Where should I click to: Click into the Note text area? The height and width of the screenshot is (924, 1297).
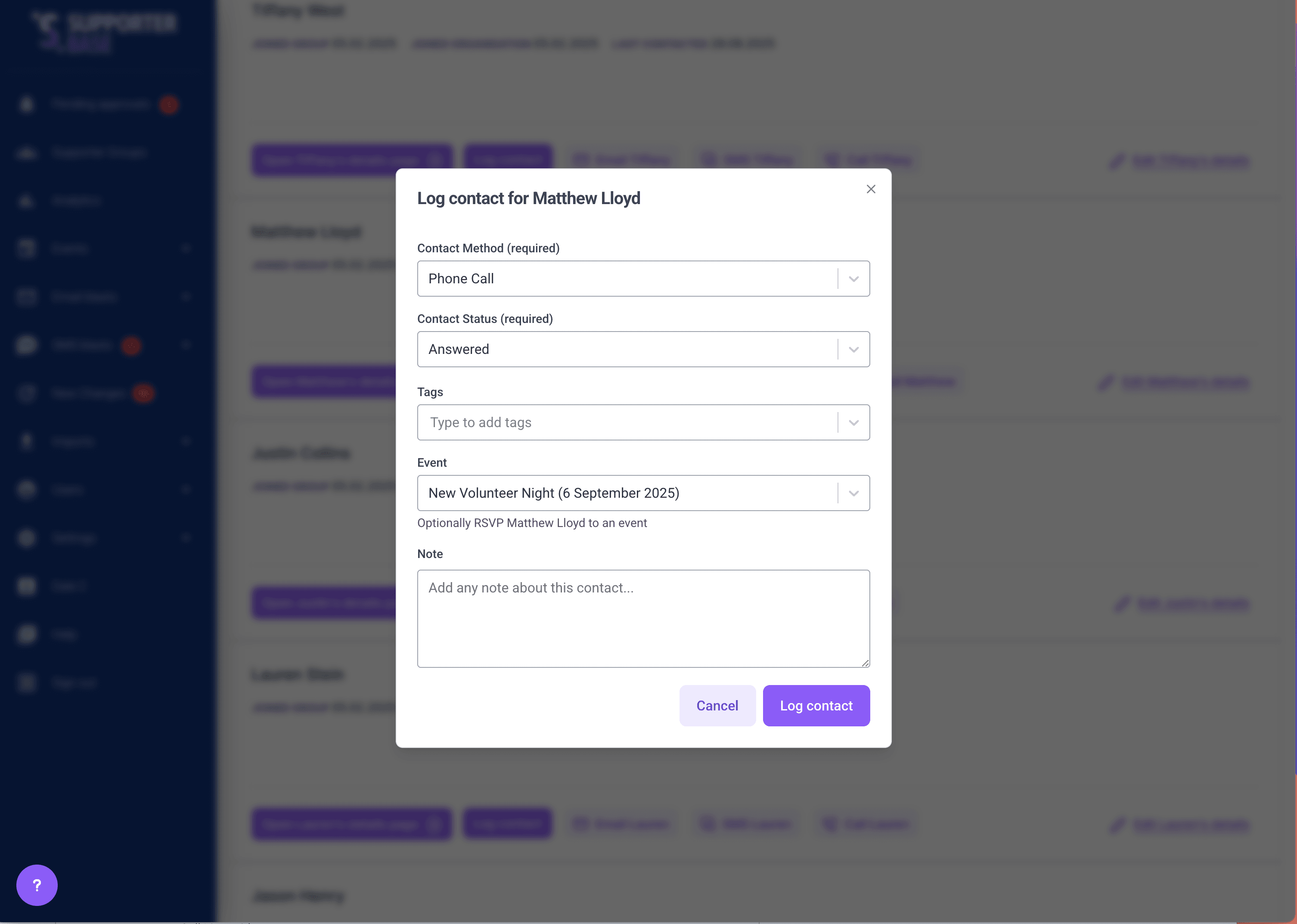click(x=643, y=618)
